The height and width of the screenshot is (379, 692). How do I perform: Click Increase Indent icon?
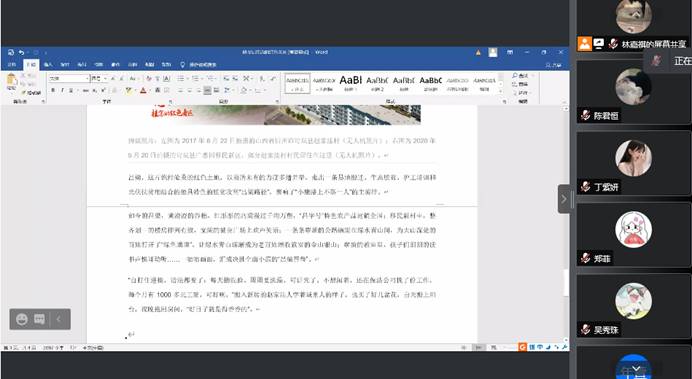(236, 79)
